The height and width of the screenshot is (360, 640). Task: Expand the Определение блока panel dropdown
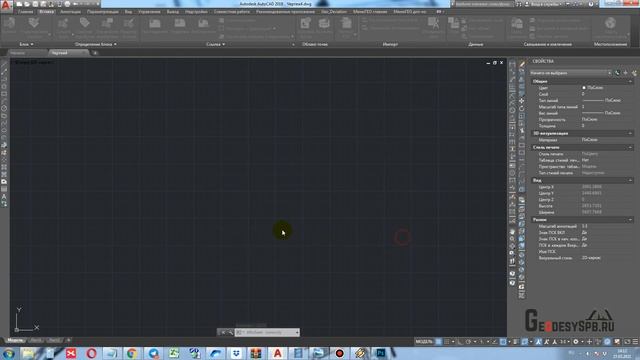[x=96, y=44]
